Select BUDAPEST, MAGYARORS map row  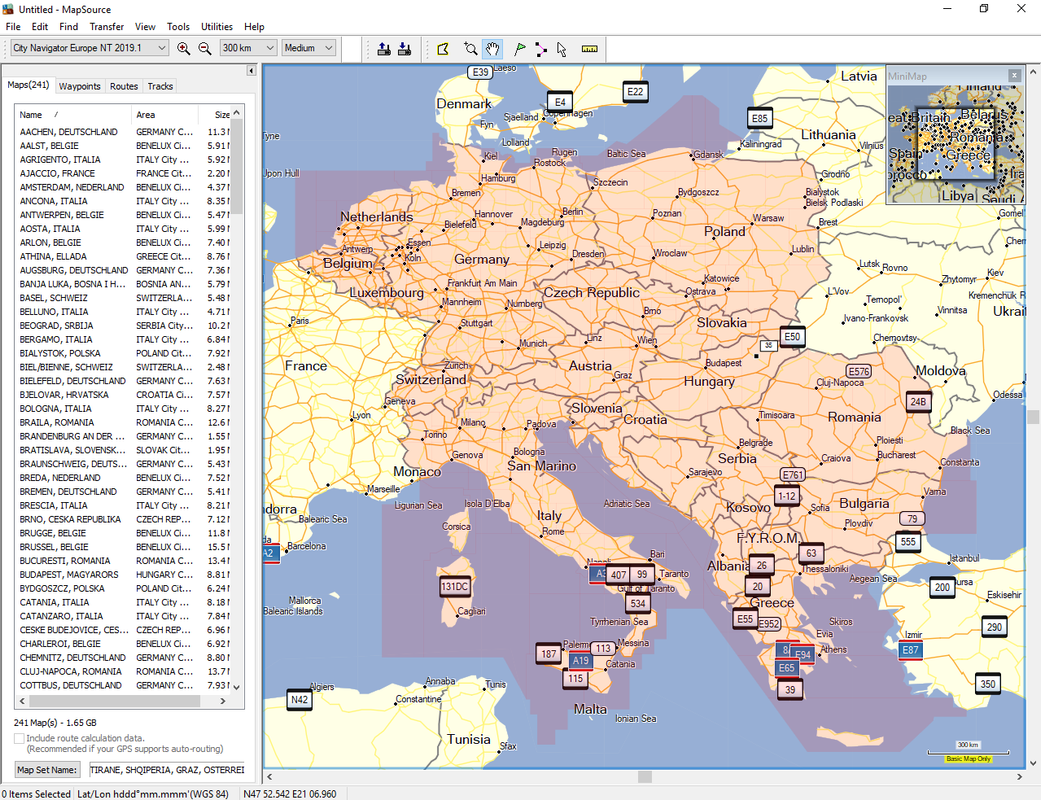(x=123, y=575)
